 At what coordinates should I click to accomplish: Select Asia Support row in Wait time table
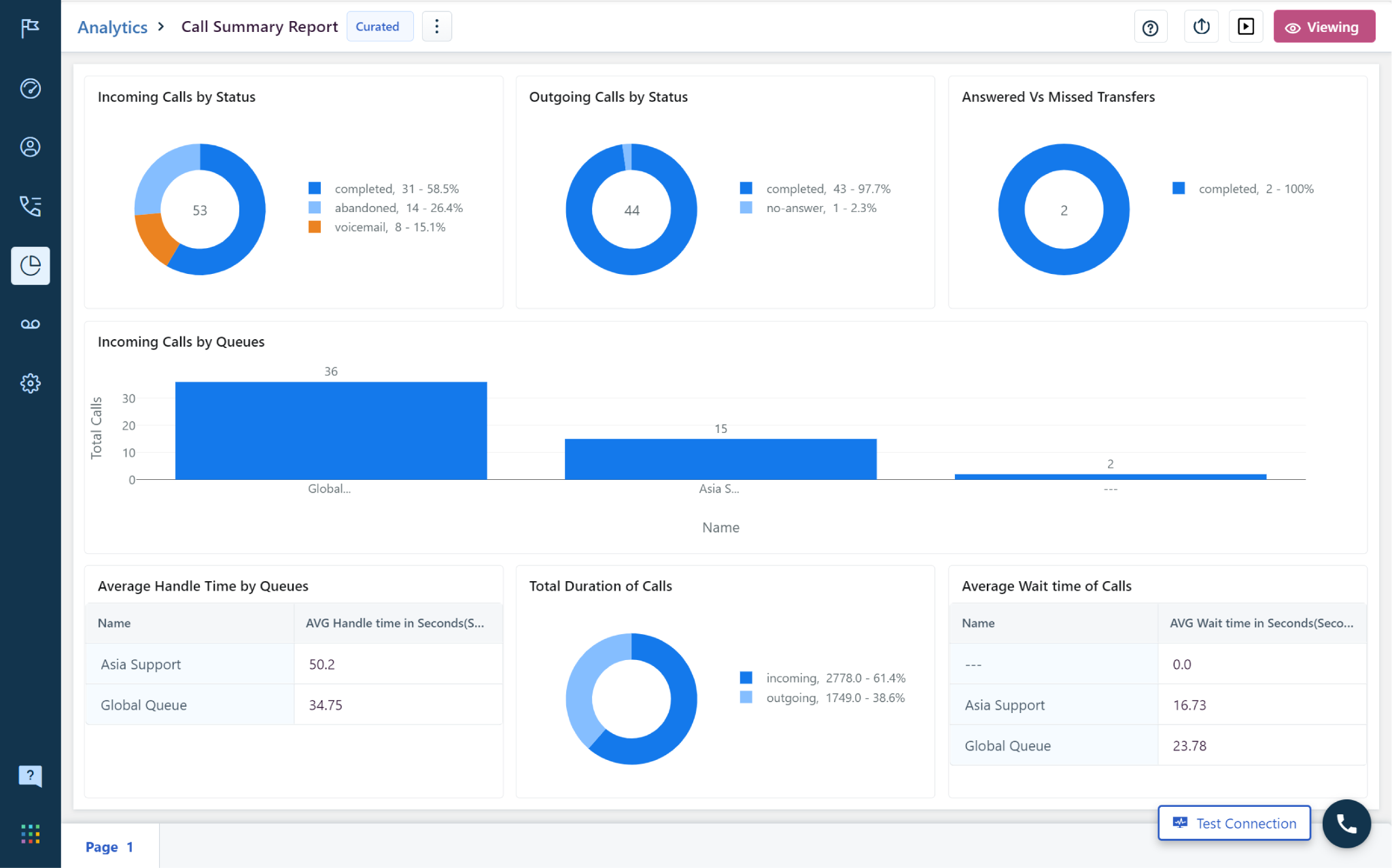pyautogui.click(x=1158, y=705)
